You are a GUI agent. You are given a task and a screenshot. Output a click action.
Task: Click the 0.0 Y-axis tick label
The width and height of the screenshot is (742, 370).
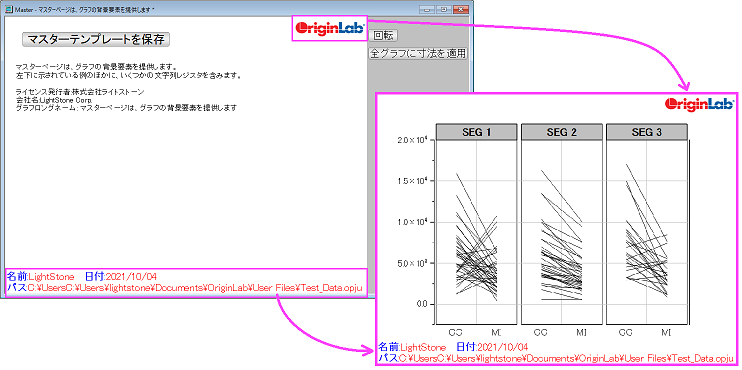coord(424,304)
